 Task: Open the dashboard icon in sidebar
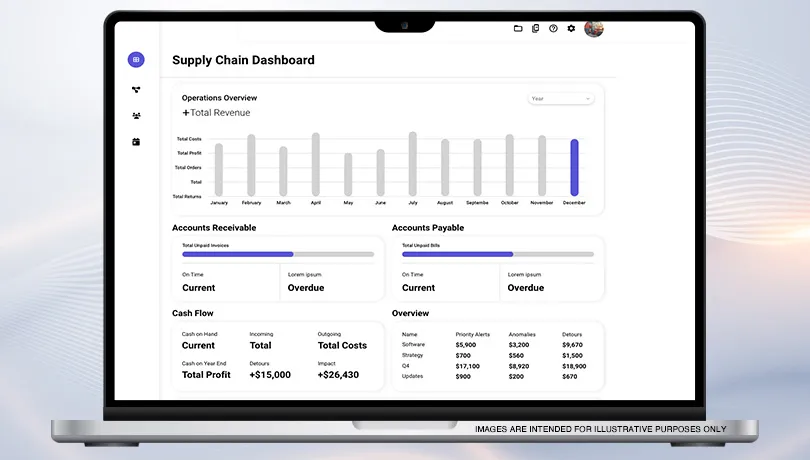[x=136, y=60]
